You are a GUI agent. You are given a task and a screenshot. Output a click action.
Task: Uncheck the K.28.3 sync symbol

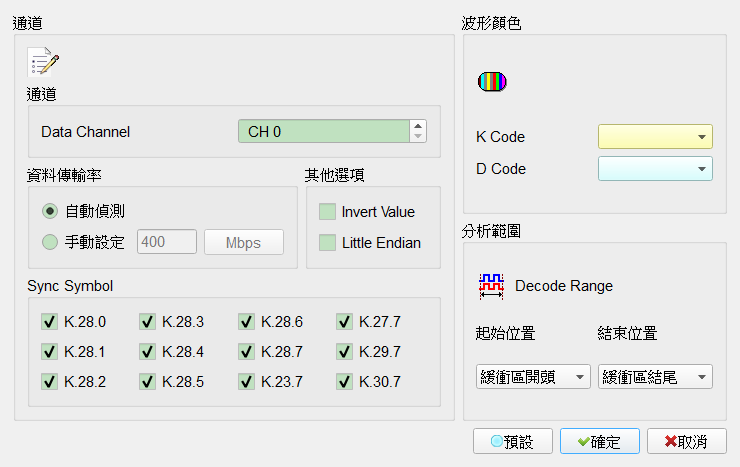coord(147,322)
